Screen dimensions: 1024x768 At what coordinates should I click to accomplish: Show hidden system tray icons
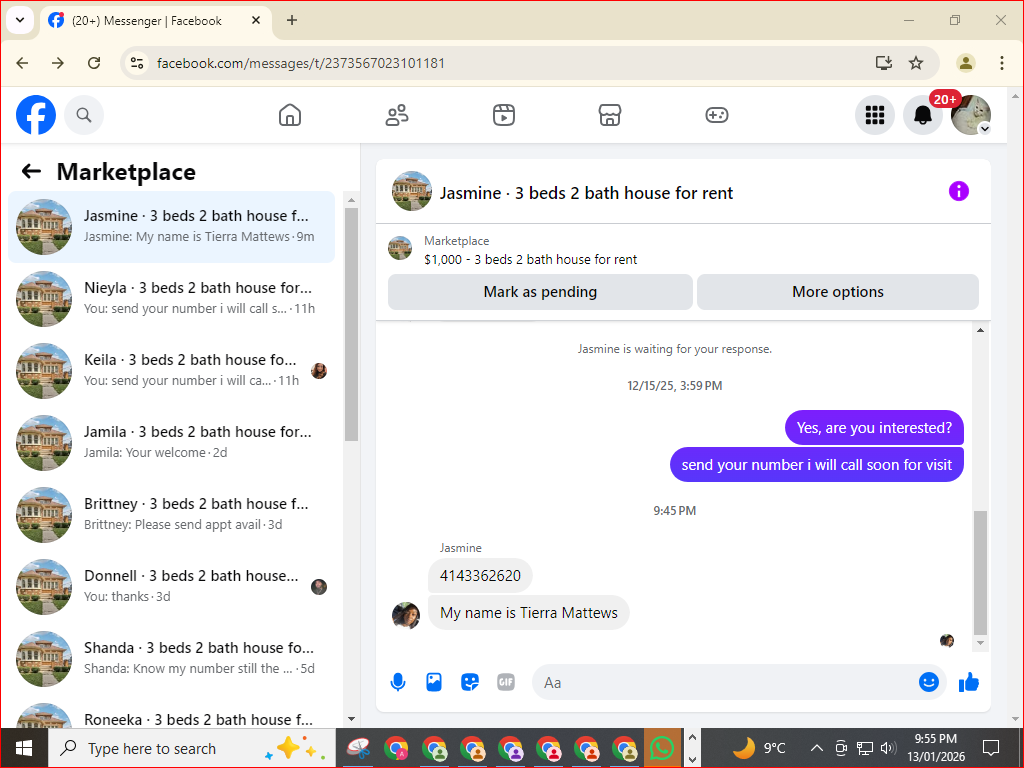[x=816, y=748]
